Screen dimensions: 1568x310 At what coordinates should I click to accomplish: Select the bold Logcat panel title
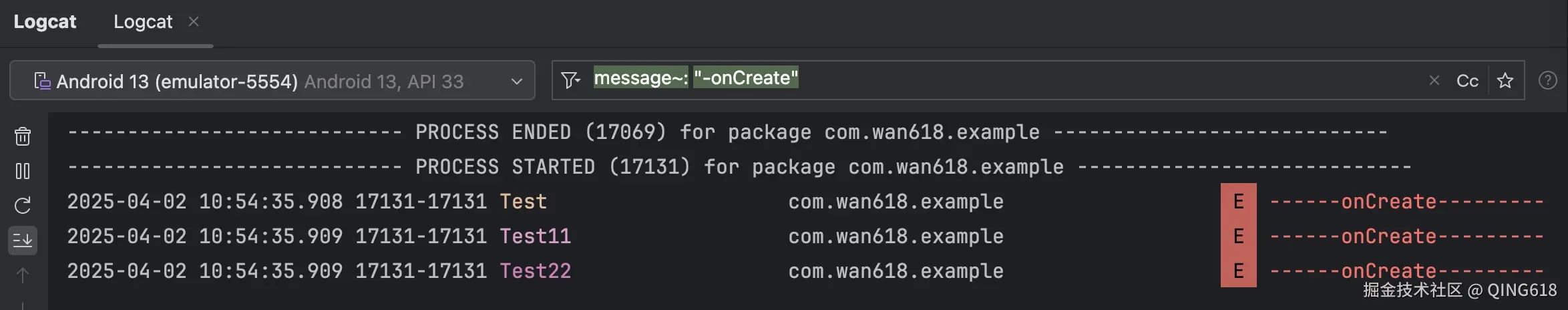(45, 22)
